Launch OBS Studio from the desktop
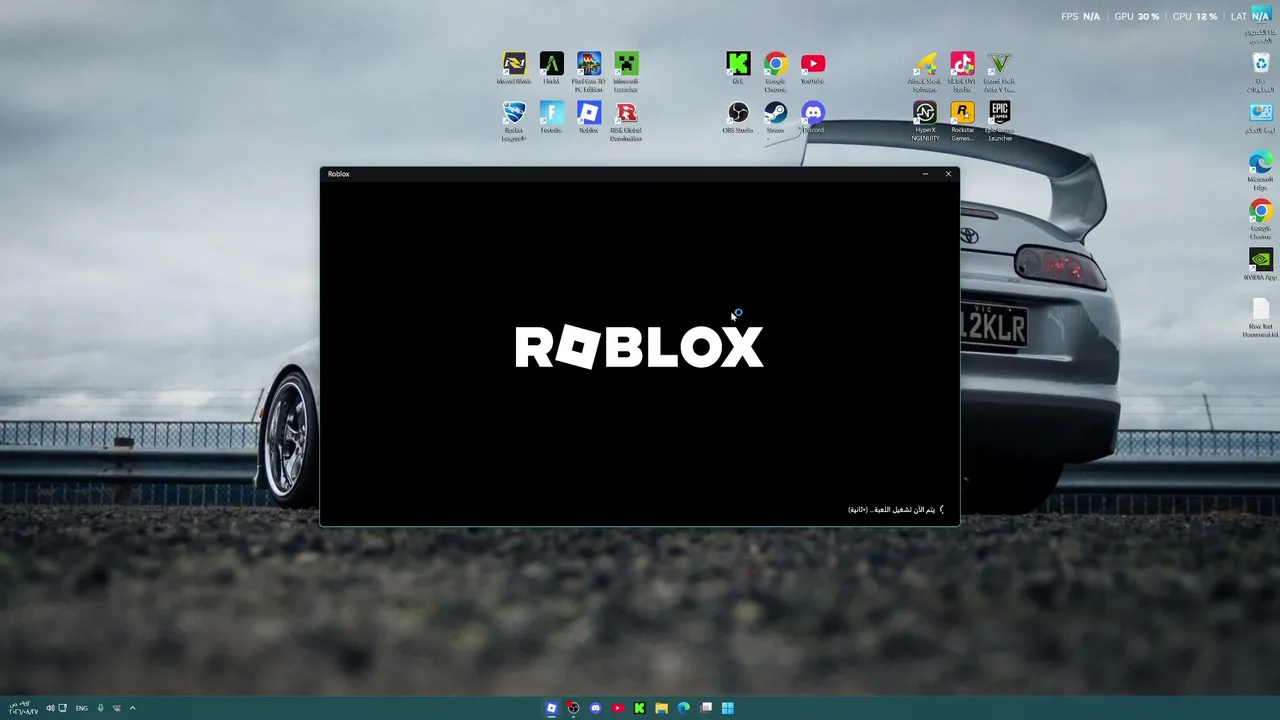Viewport: 1280px width, 720px height. click(x=738, y=117)
